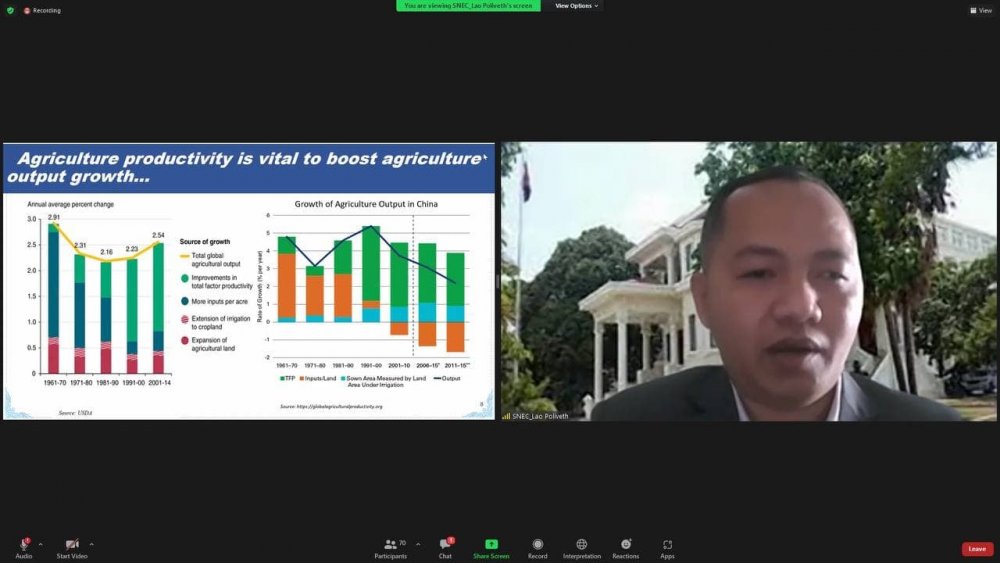
Task: Open the Apps panel
Action: click(667, 545)
